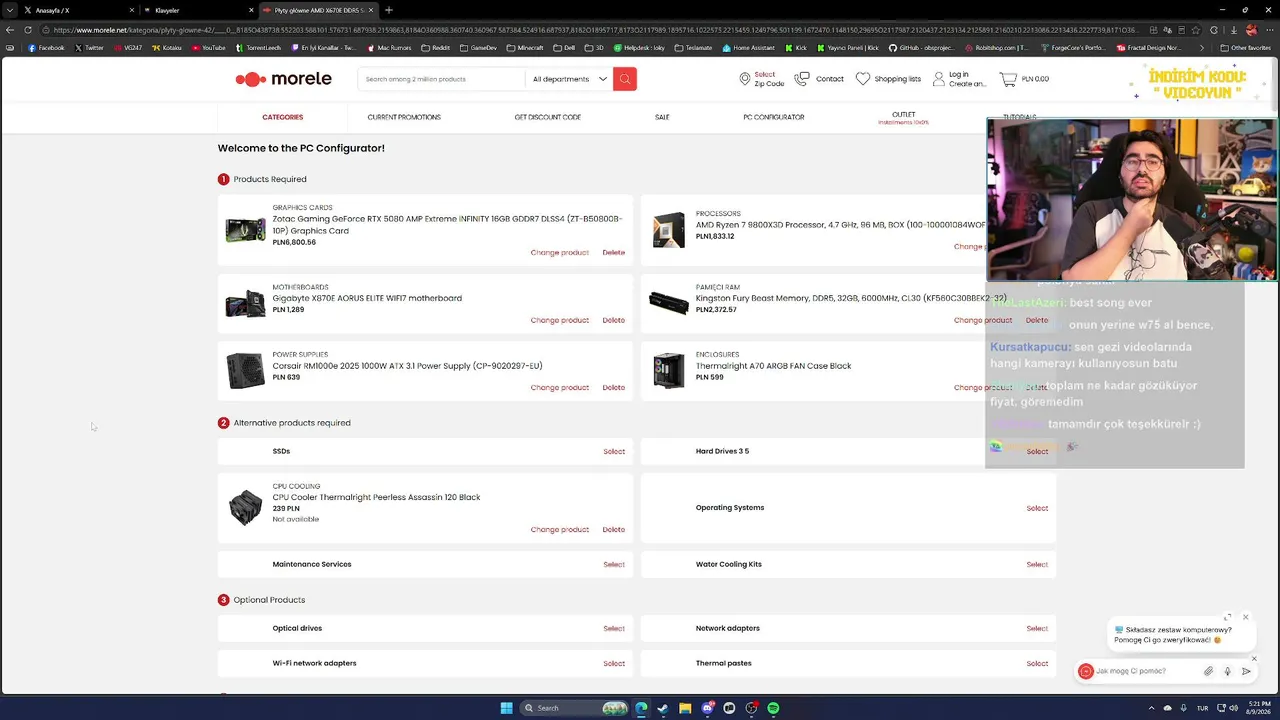The image size is (1280, 720).
Task: Open PC CONFIGURATOR menu item
Action: (x=774, y=117)
